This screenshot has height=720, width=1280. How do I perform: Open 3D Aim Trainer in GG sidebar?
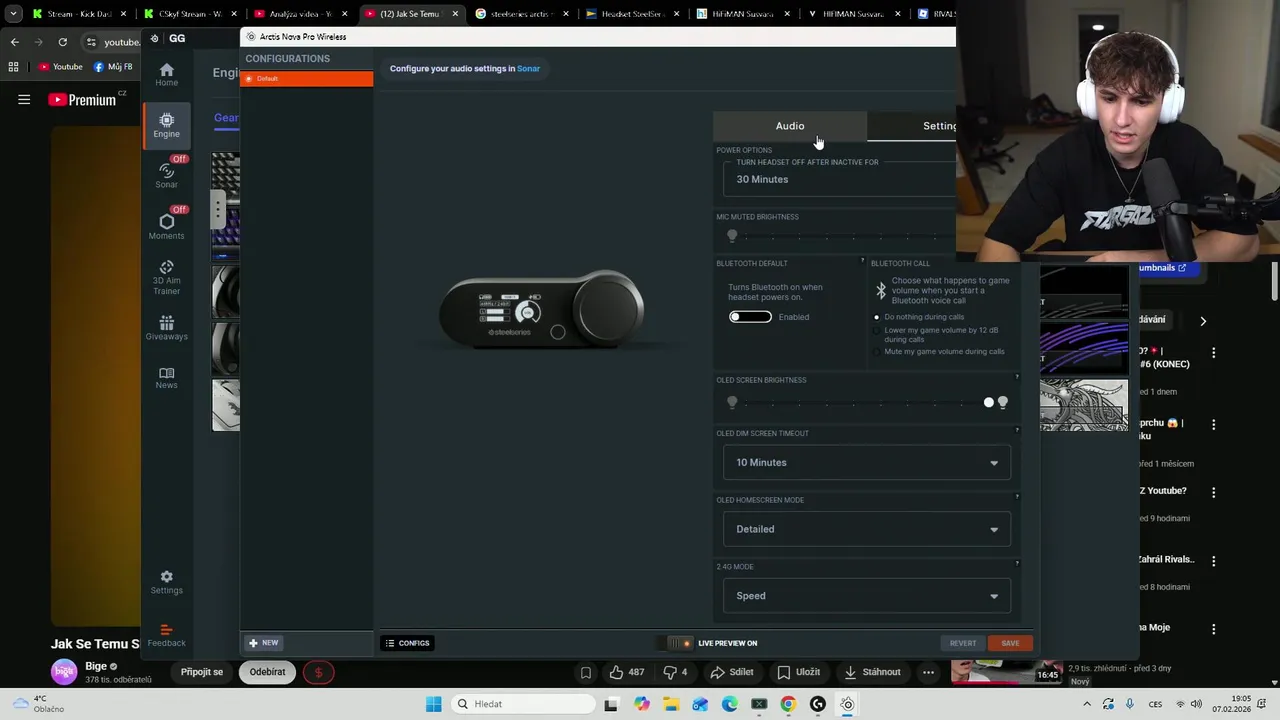click(166, 277)
